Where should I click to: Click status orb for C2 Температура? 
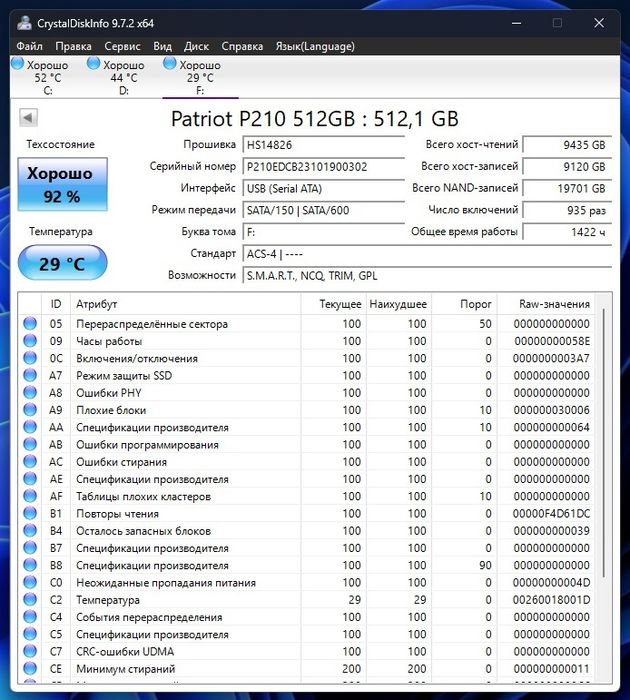click(30, 600)
